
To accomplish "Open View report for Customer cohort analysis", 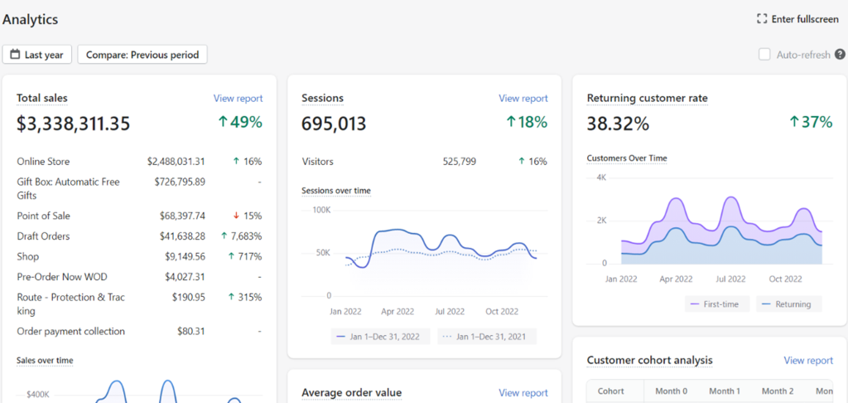I will tap(809, 360).
